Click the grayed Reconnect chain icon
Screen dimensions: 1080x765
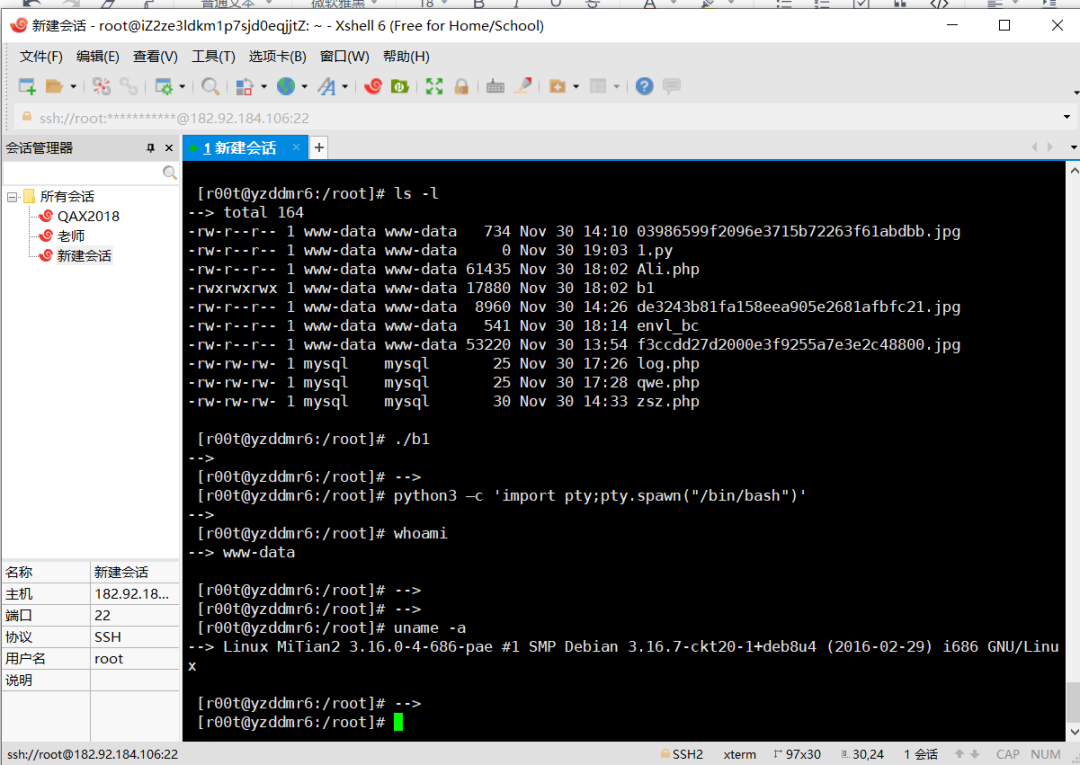(129, 86)
